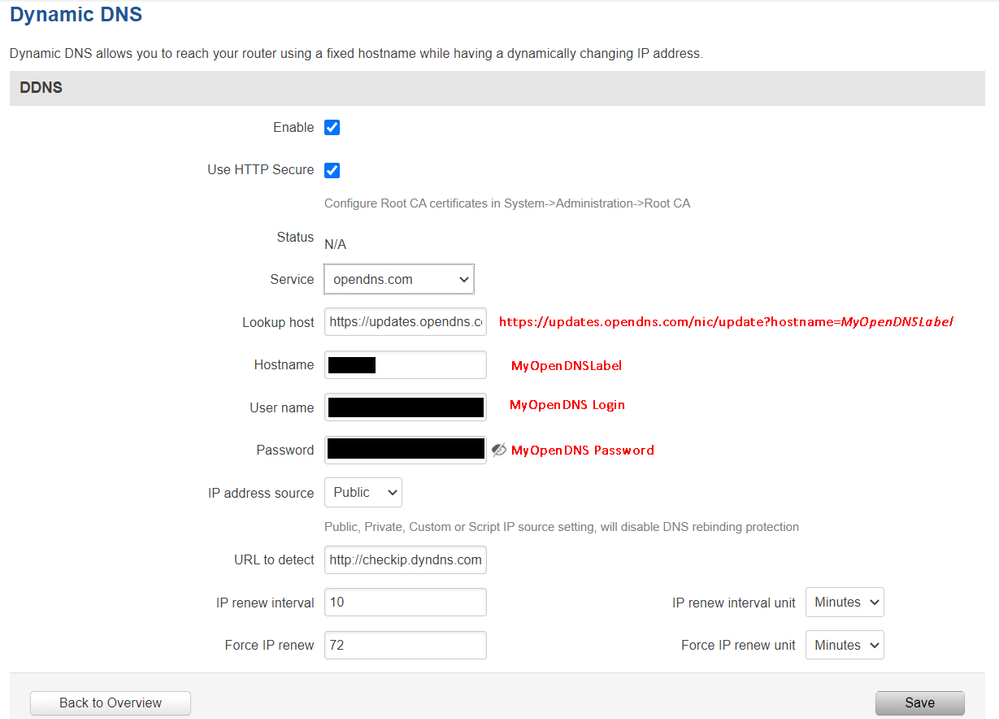Open the Force IP renew unit dropdown
Image resolution: width=999 pixels, height=719 pixels.
pyautogui.click(x=845, y=645)
